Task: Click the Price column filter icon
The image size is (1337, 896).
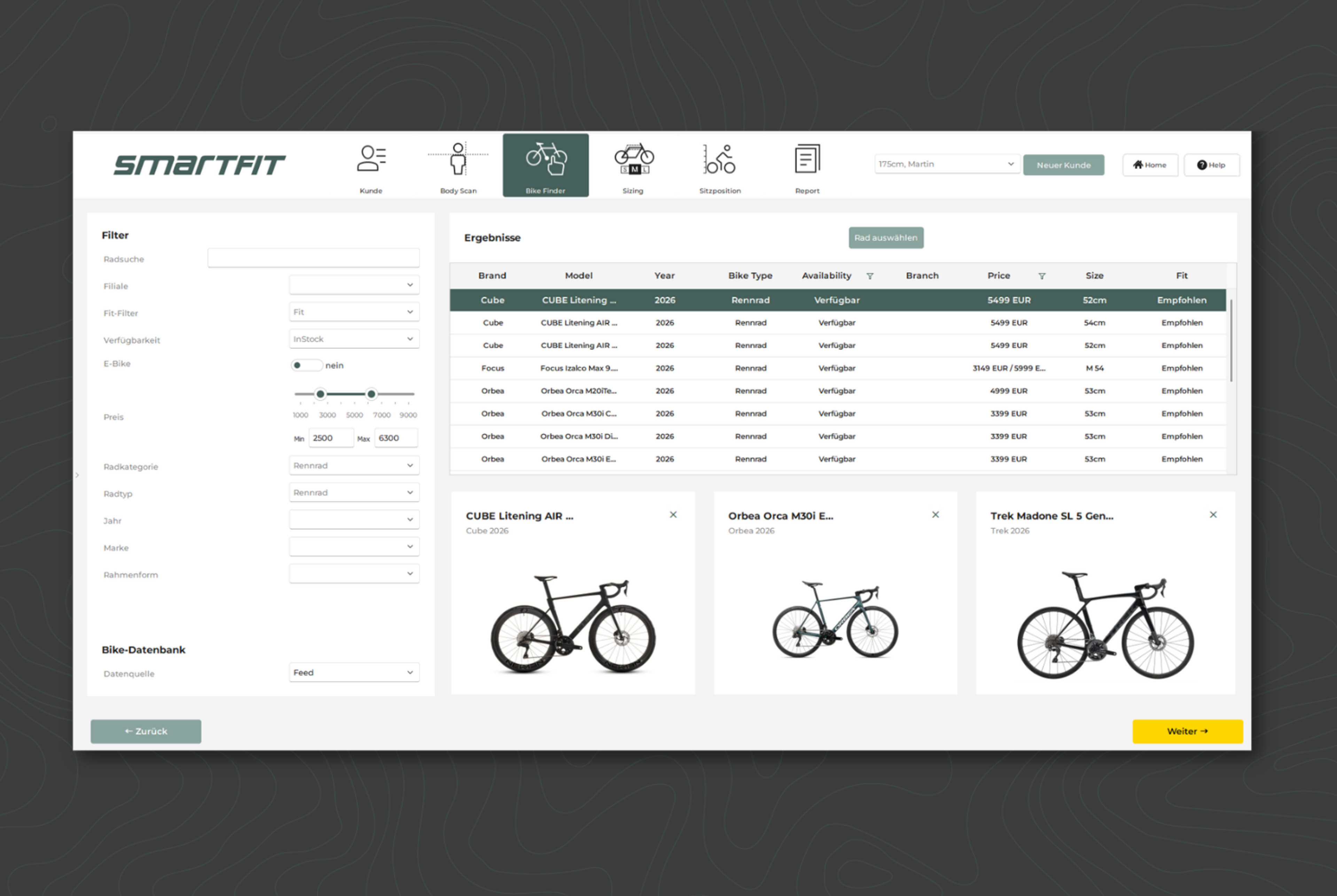Action: pos(1042,276)
